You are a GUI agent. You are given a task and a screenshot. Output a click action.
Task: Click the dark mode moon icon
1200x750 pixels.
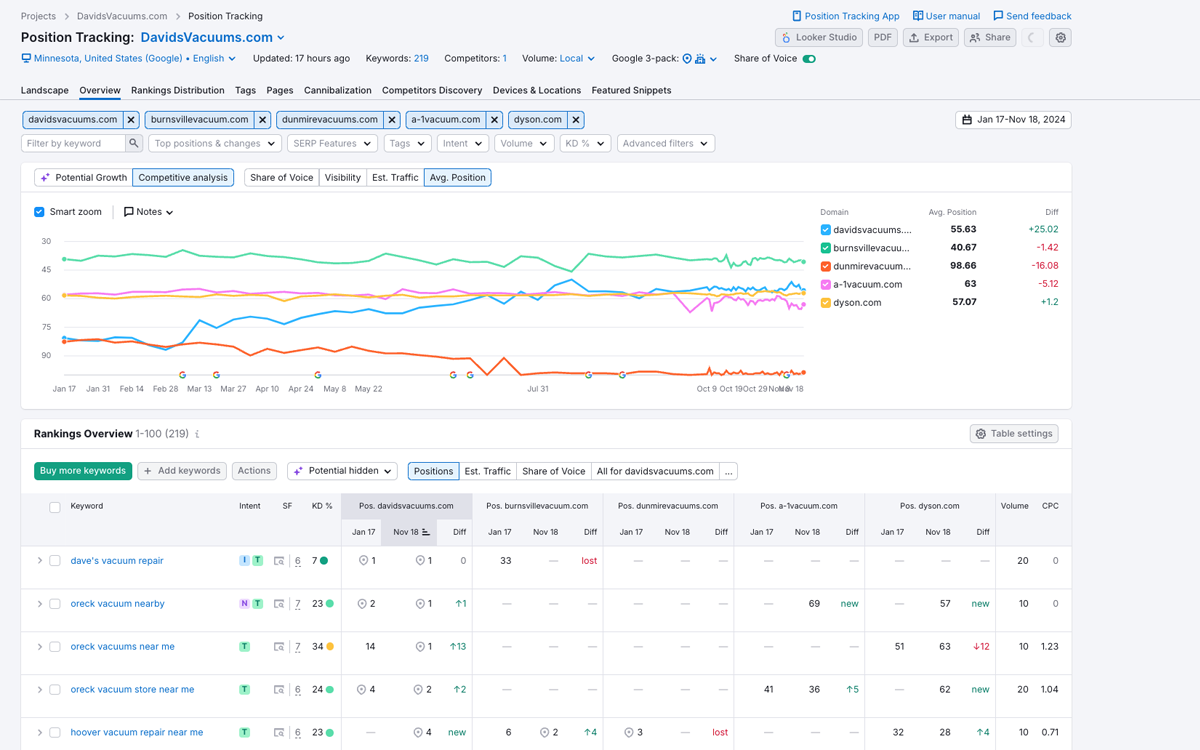(x=1032, y=37)
